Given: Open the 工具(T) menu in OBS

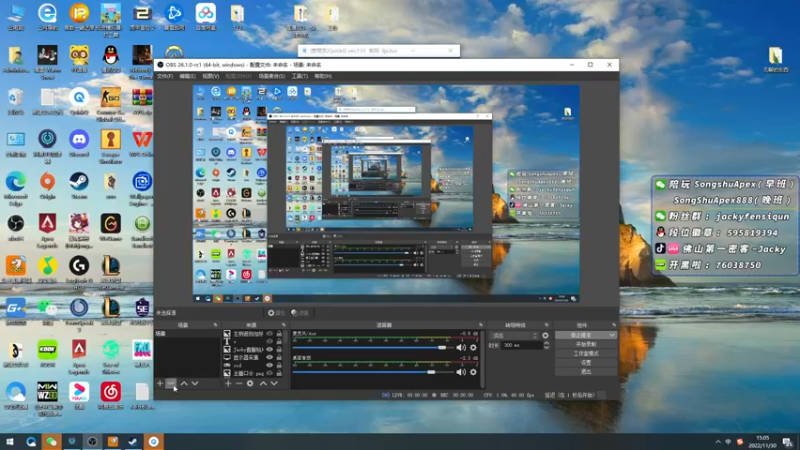Looking at the screenshot, I should tap(299, 76).
